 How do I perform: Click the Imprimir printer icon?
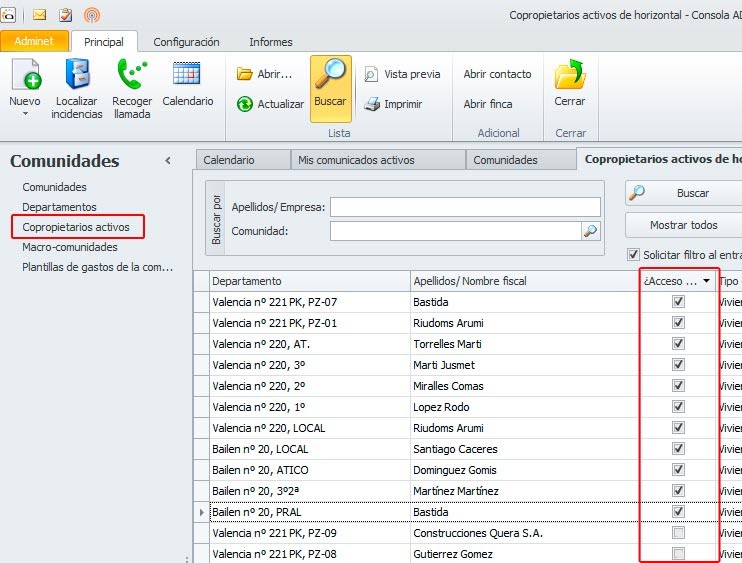click(372, 104)
